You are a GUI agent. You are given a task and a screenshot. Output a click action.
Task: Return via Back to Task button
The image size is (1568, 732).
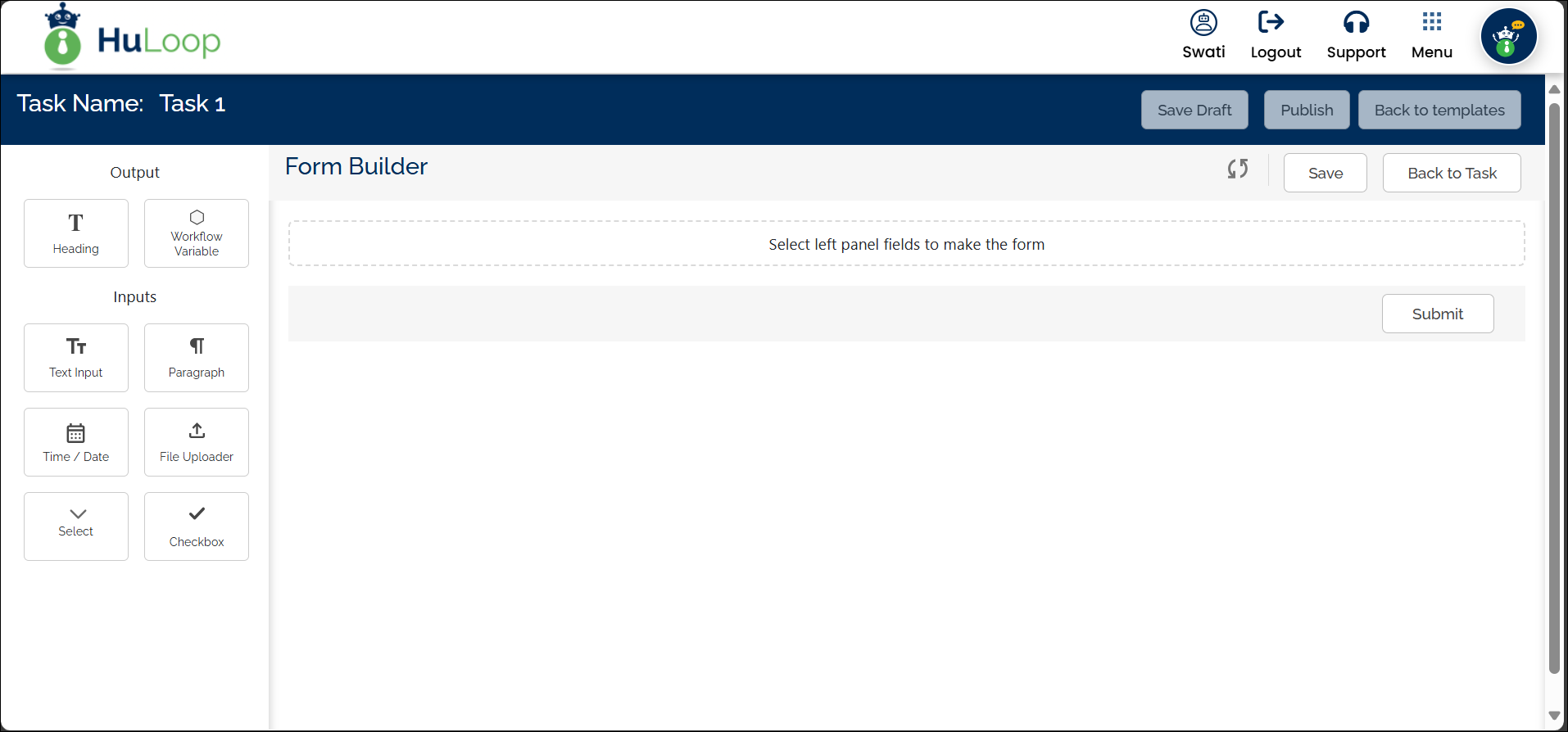coord(1452,173)
